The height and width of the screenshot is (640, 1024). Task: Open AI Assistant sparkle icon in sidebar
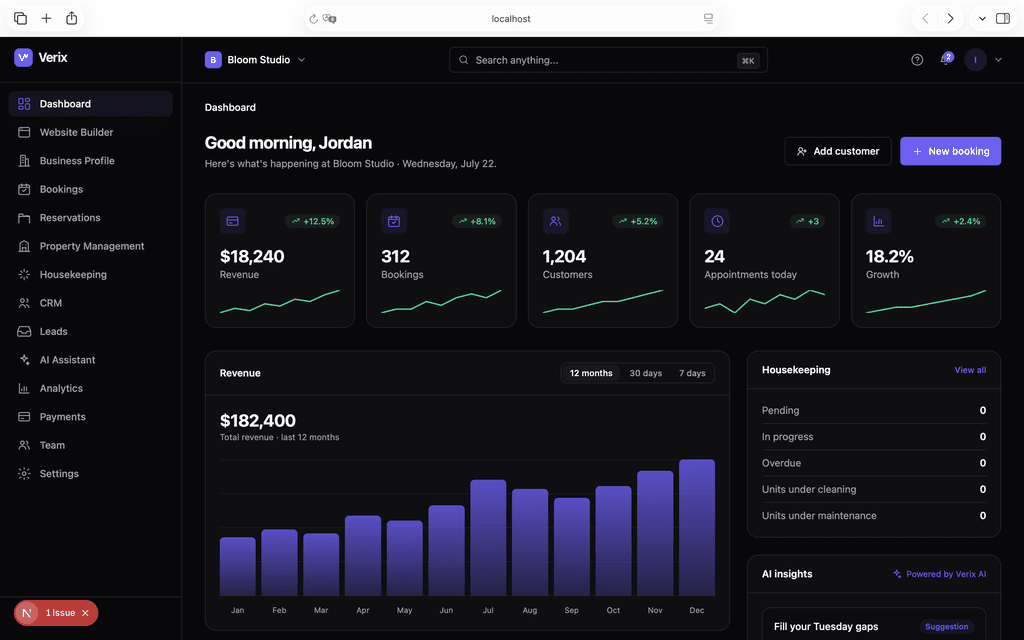pyautogui.click(x=24, y=360)
